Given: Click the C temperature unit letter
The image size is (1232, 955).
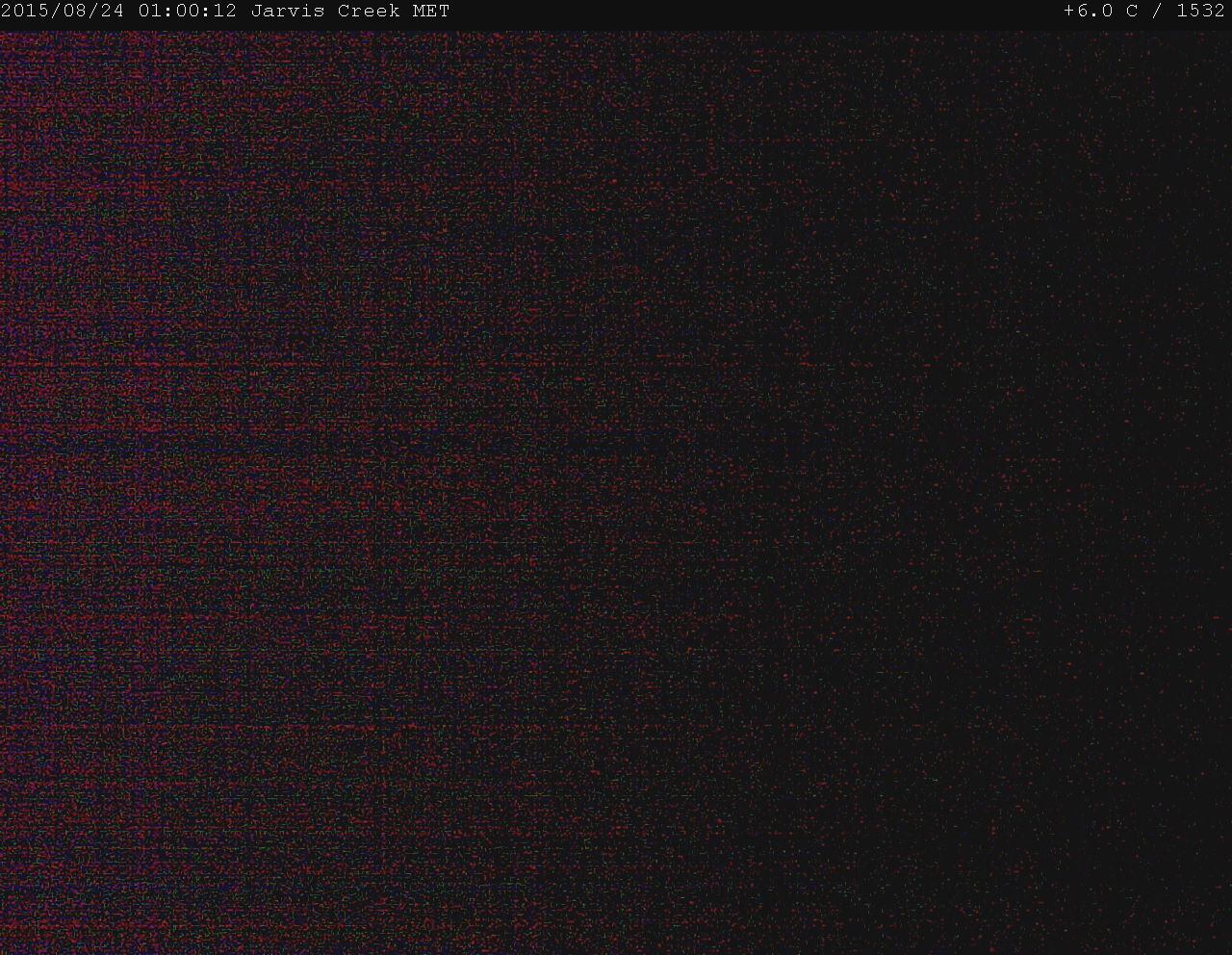Looking at the screenshot, I should 1131,12.
